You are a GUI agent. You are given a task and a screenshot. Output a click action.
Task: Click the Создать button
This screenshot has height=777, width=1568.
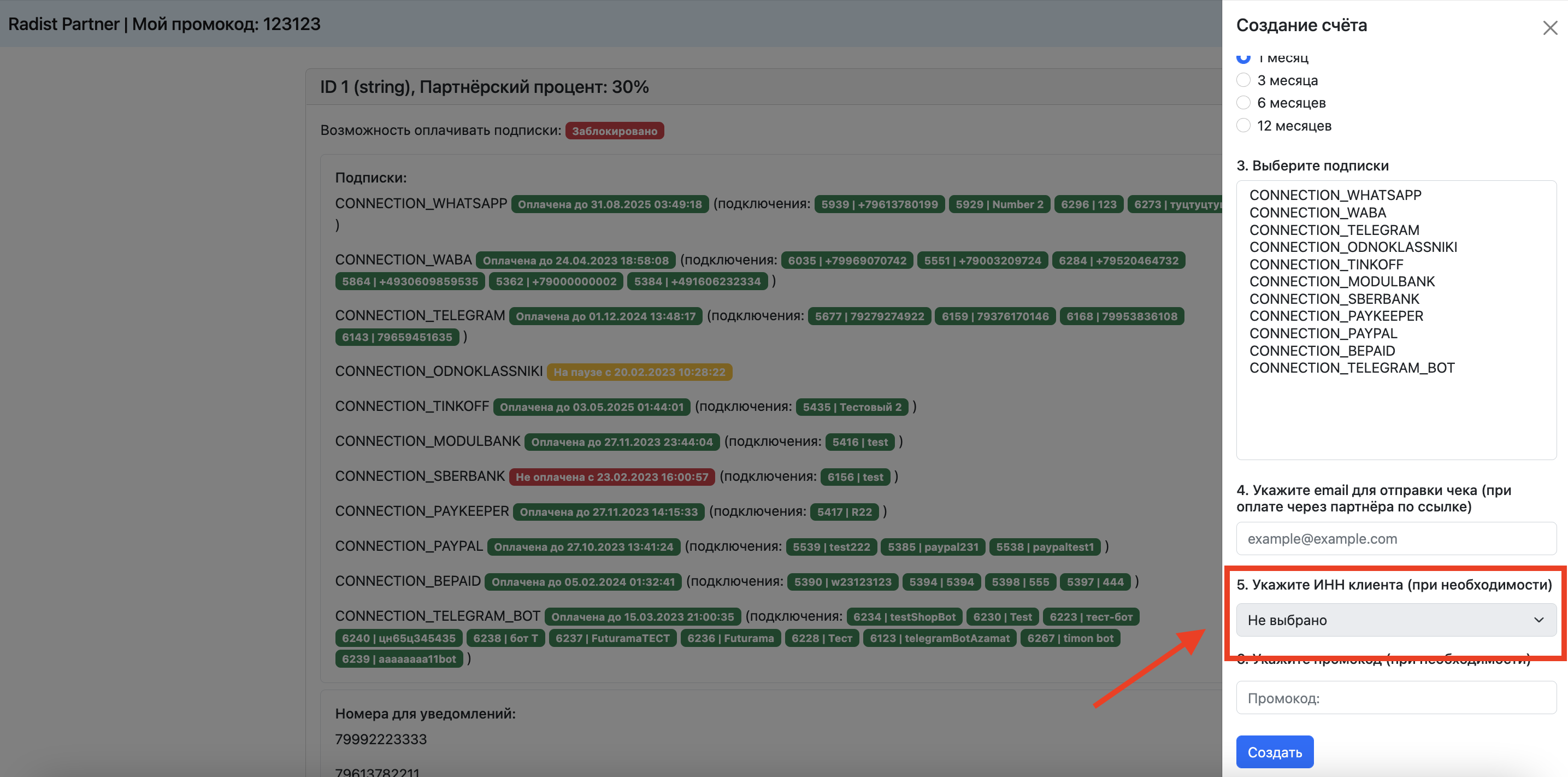(x=1274, y=751)
